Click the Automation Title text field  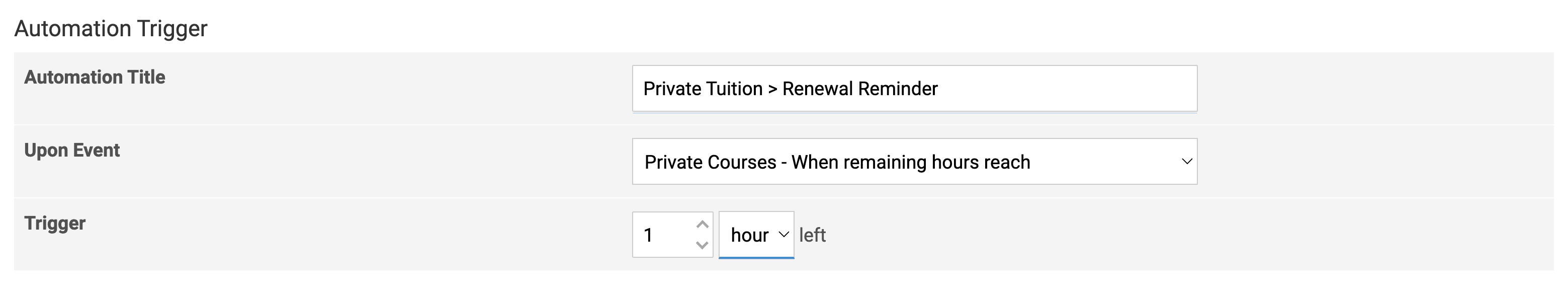click(914, 89)
